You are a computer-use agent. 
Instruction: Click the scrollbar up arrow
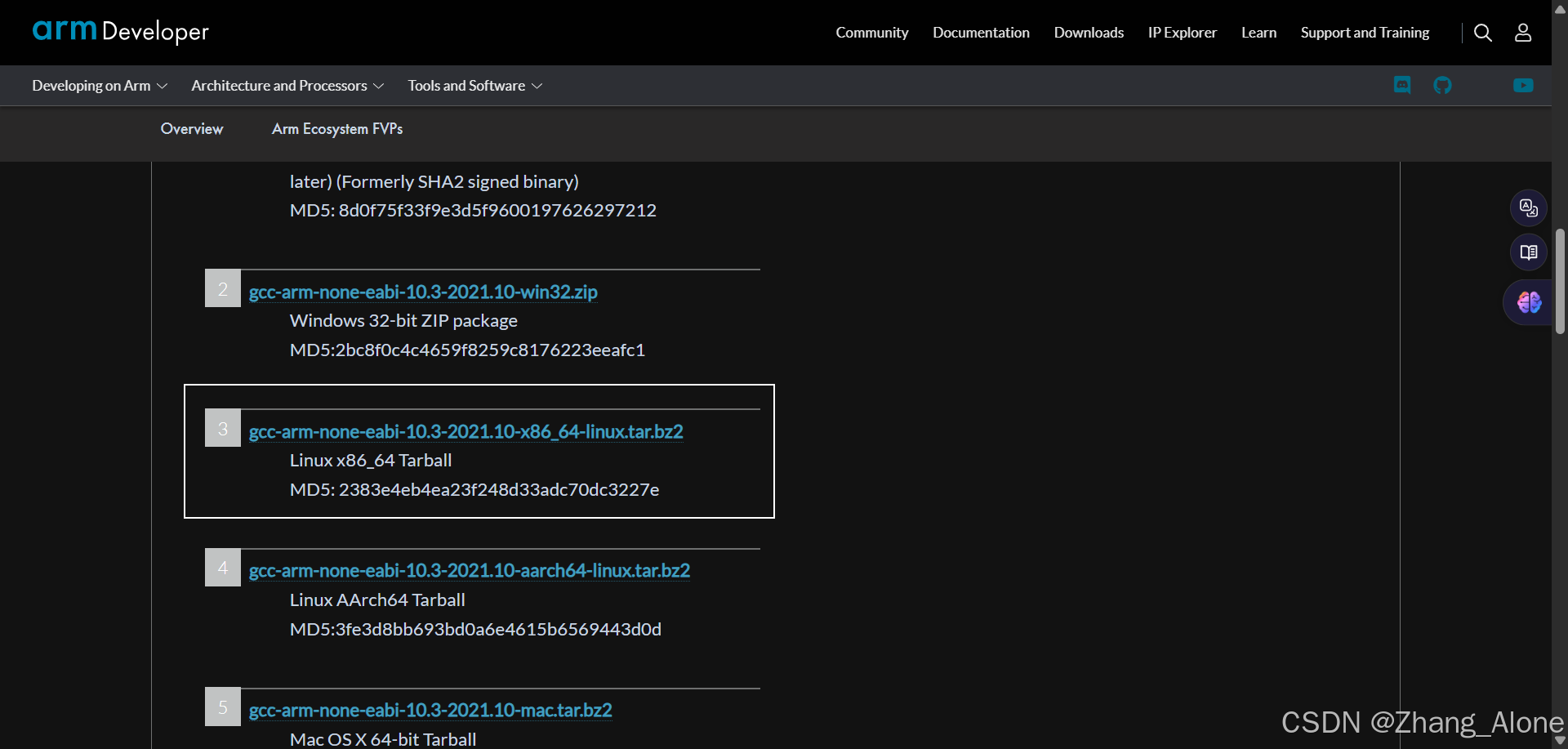tap(1560, 8)
